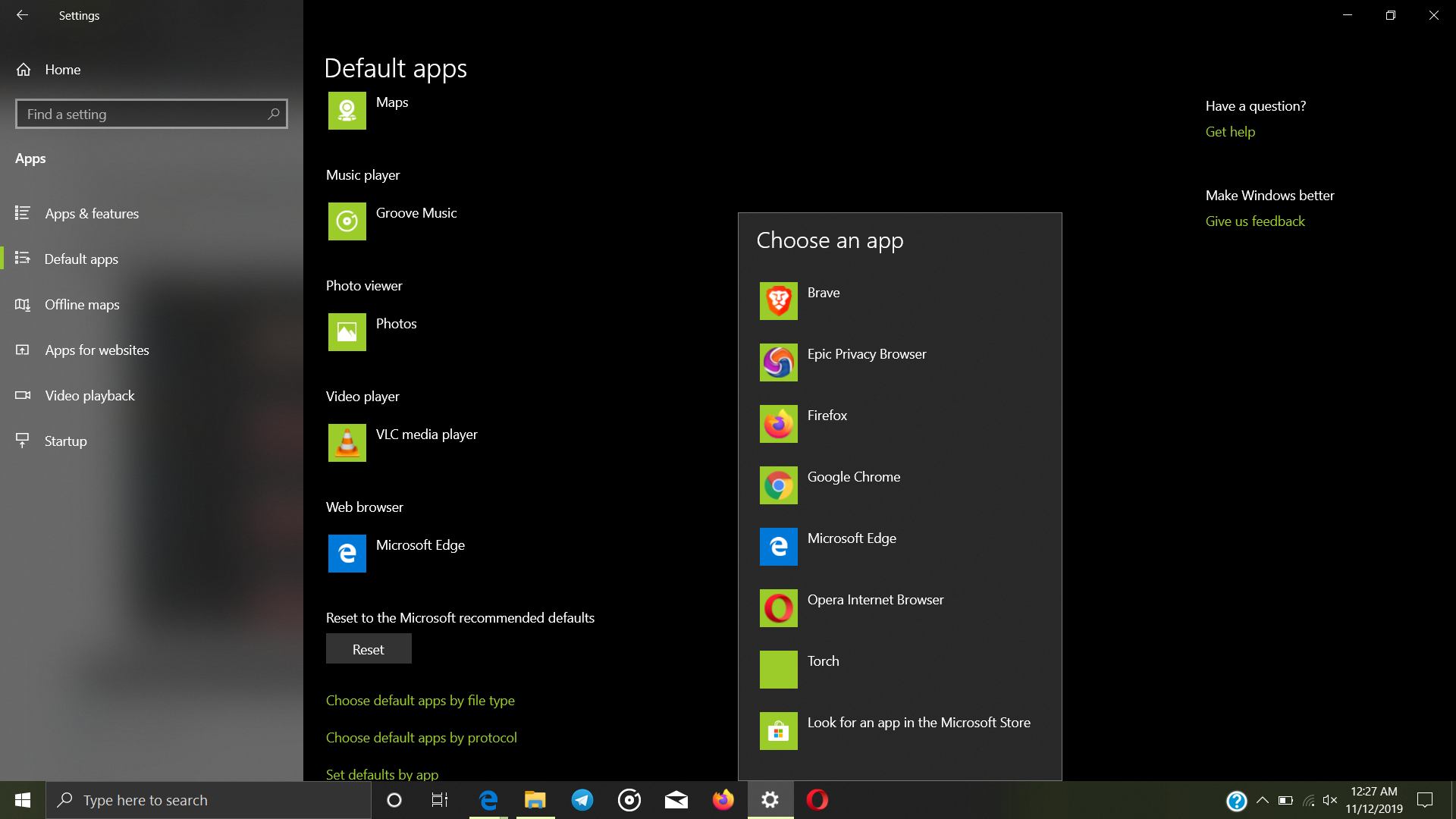The image size is (1456, 819).
Task: Open Set defaults by app link
Action: coord(382,774)
